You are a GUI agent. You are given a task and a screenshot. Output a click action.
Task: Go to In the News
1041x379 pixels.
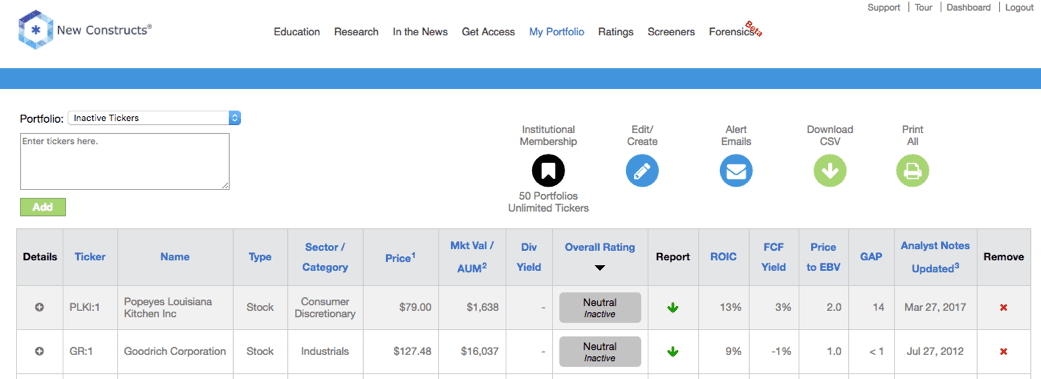pos(420,32)
